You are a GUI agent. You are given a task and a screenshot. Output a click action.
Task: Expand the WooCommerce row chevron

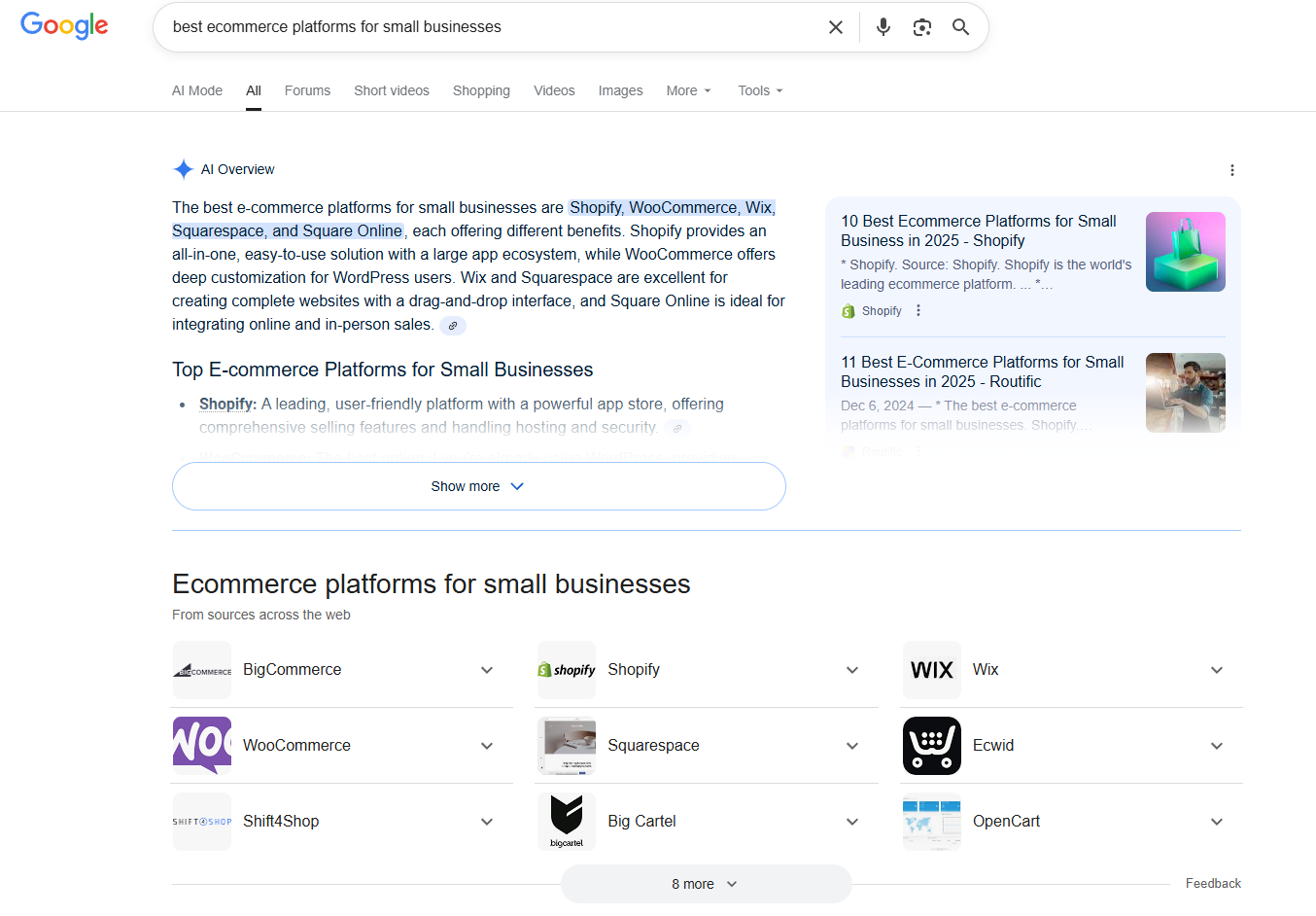click(x=487, y=746)
